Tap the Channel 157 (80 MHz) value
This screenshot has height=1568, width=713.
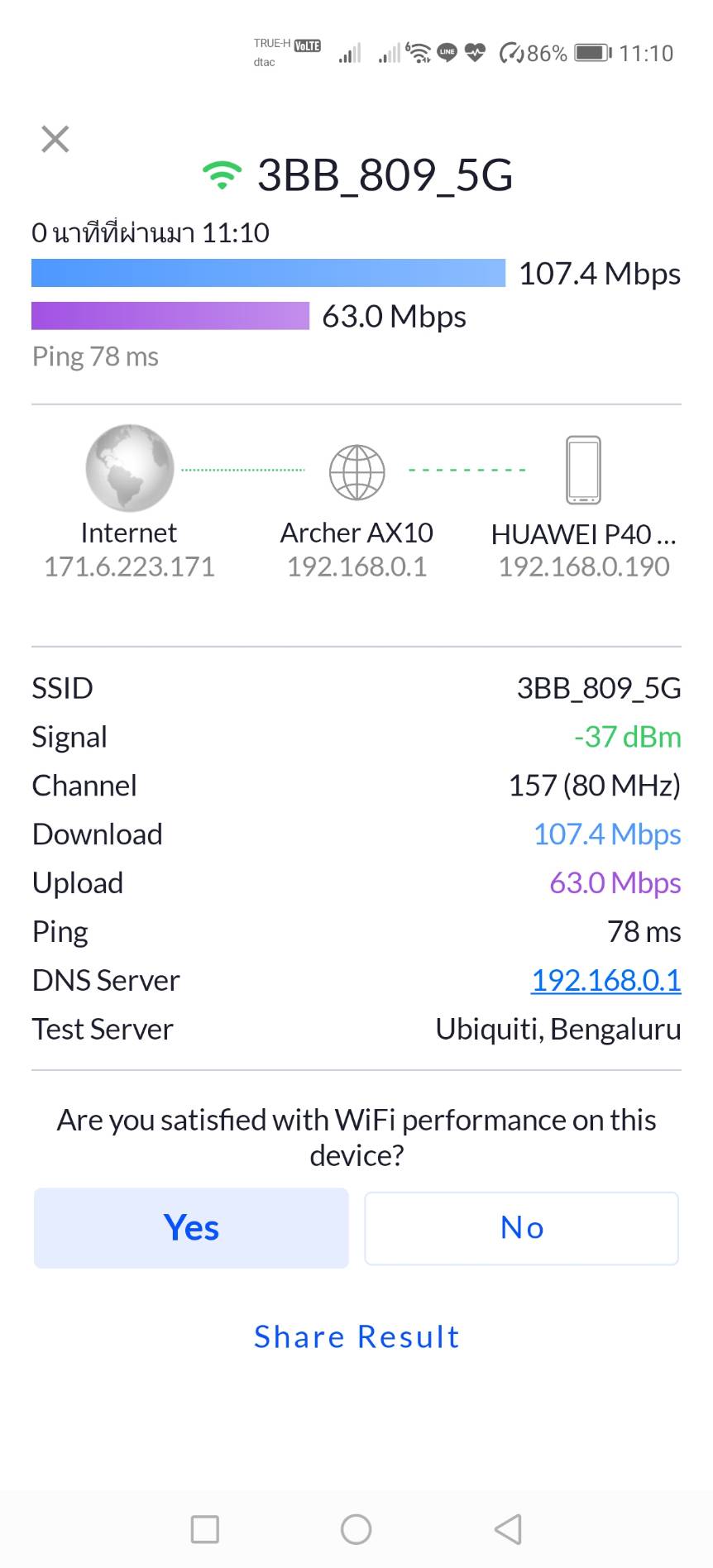[x=594, y=786]
